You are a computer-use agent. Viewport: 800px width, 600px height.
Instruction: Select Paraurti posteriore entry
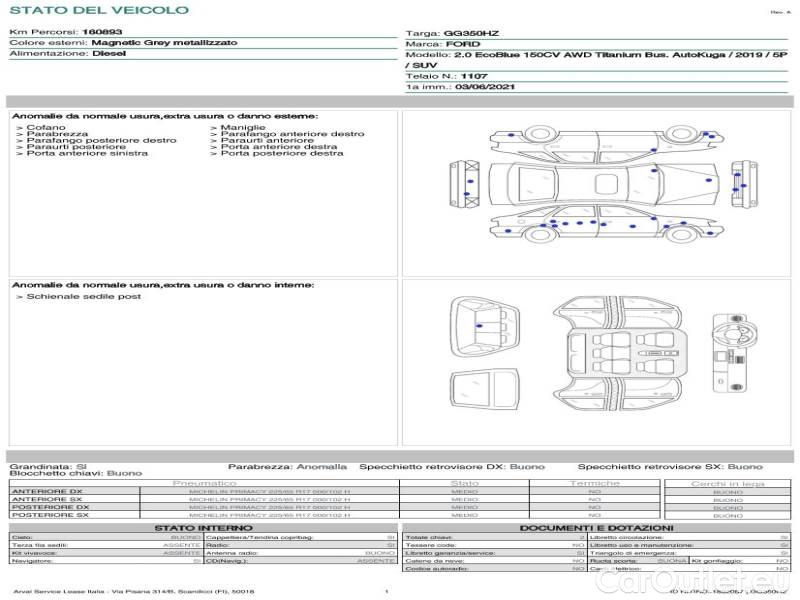(x=76, y=146)
